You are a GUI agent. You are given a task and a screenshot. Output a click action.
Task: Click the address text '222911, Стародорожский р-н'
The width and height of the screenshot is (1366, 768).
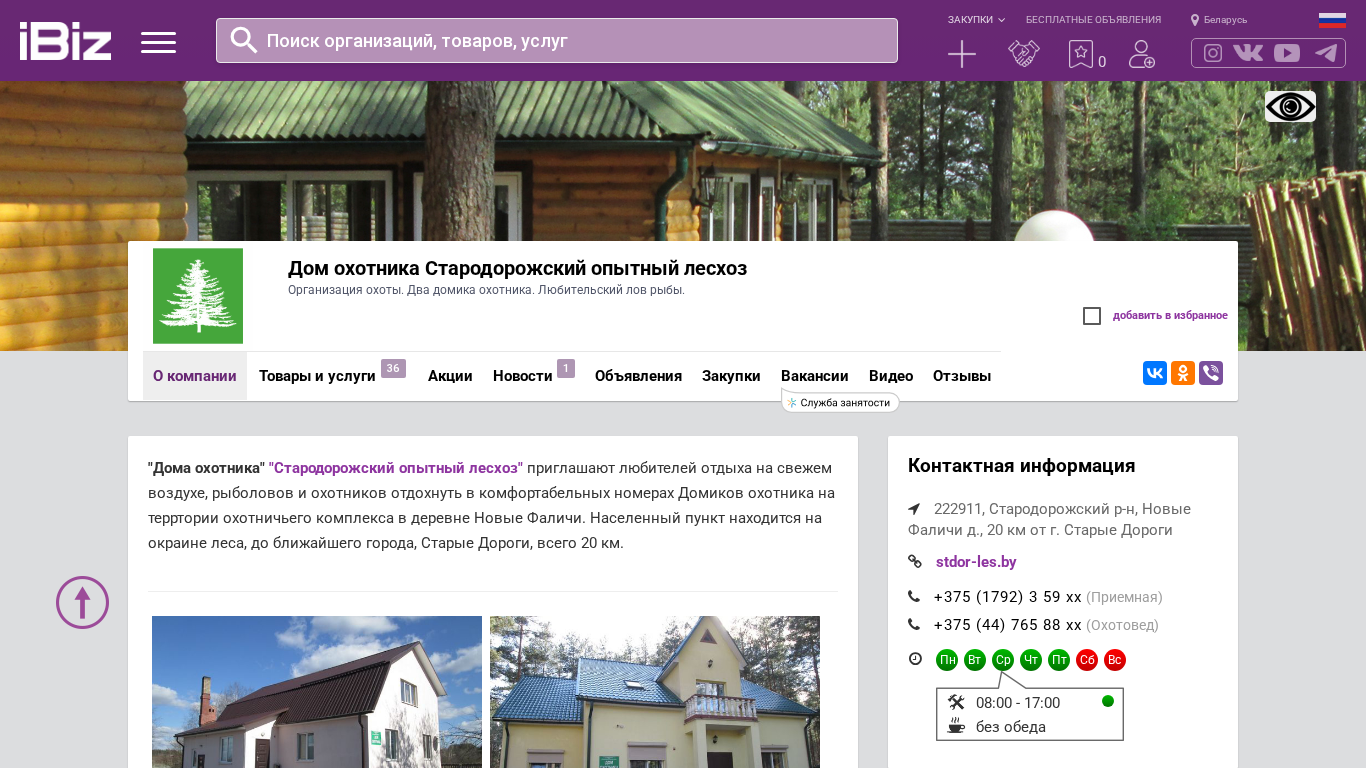(x=1049, y=519)
